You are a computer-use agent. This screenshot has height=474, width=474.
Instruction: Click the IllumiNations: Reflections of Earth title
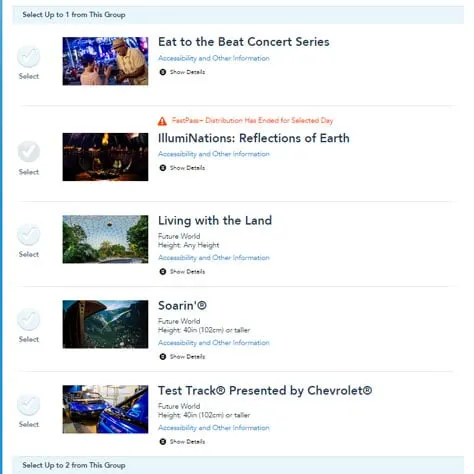(x=254, y=138)
